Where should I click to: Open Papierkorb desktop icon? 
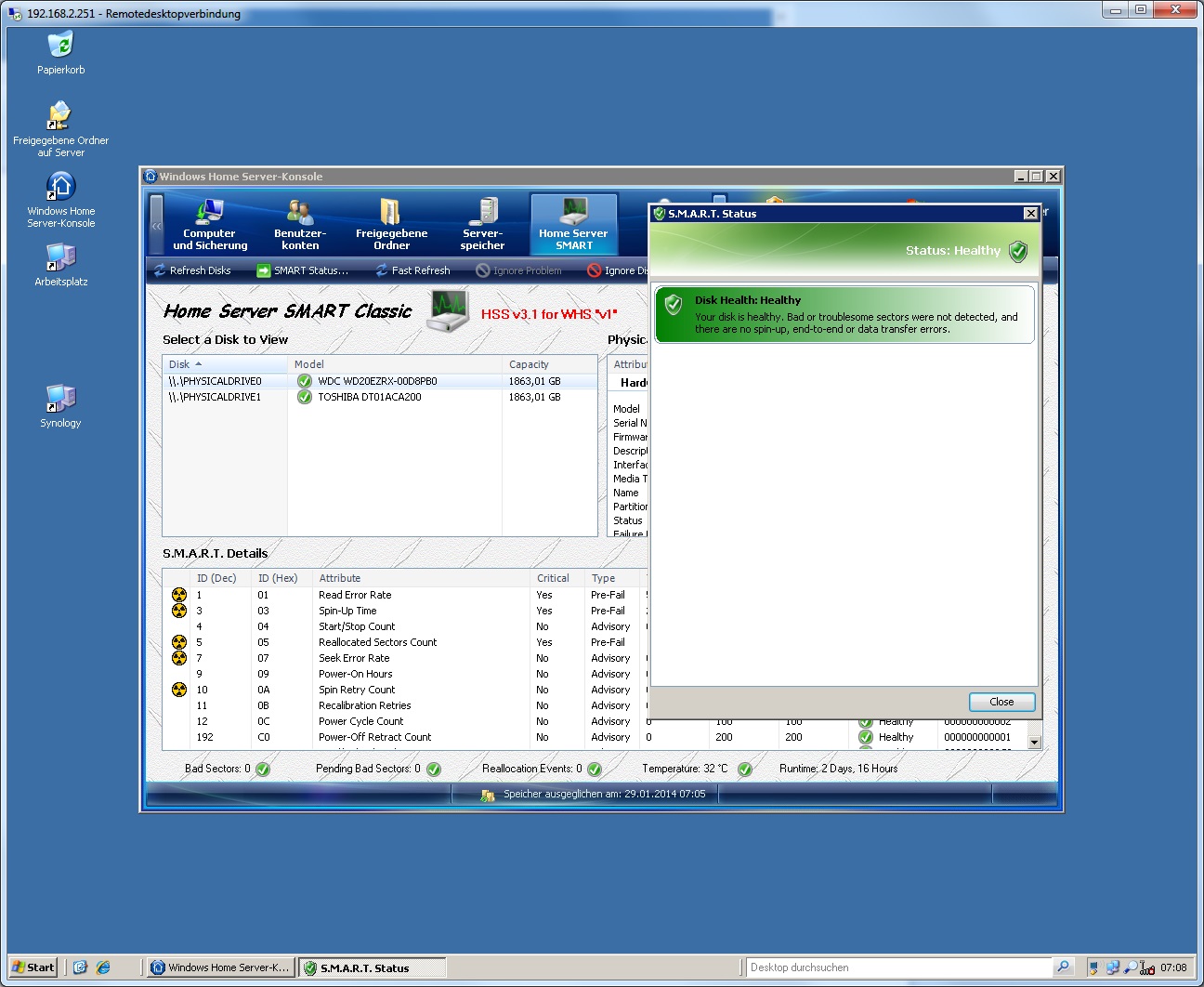60,53
